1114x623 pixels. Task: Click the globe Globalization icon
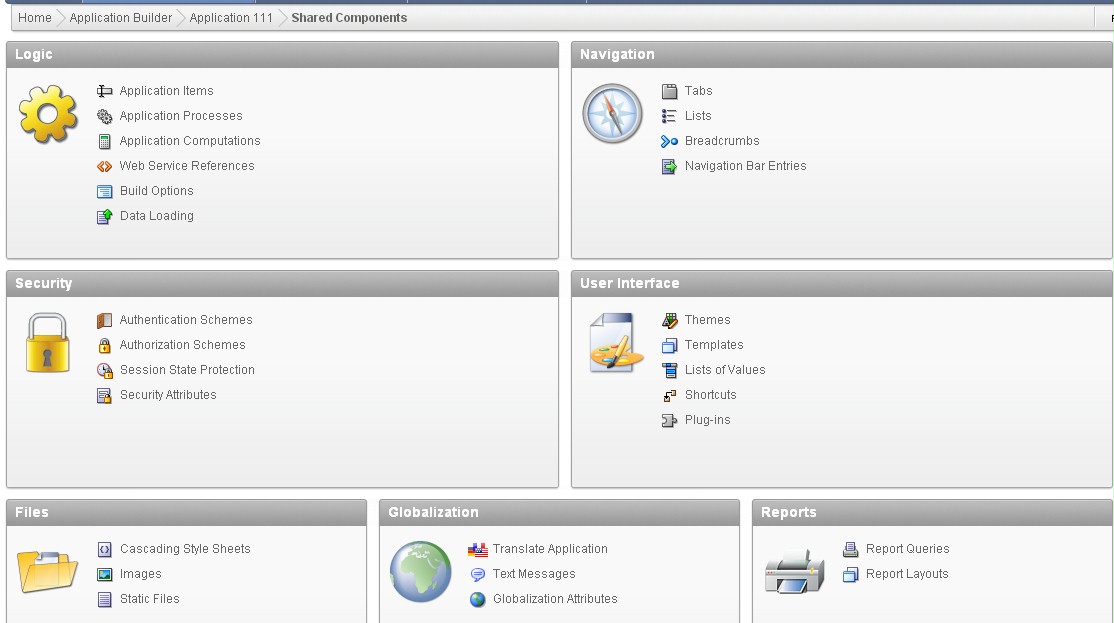tap(420, 571)
